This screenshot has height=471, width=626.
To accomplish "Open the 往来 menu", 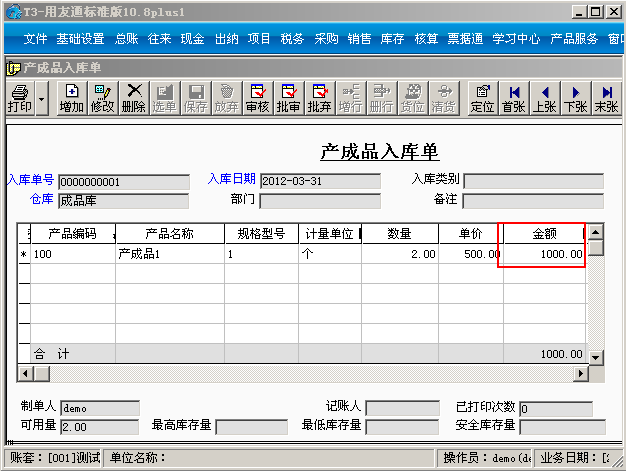I will pyautogui.click(x=159, y=39).
